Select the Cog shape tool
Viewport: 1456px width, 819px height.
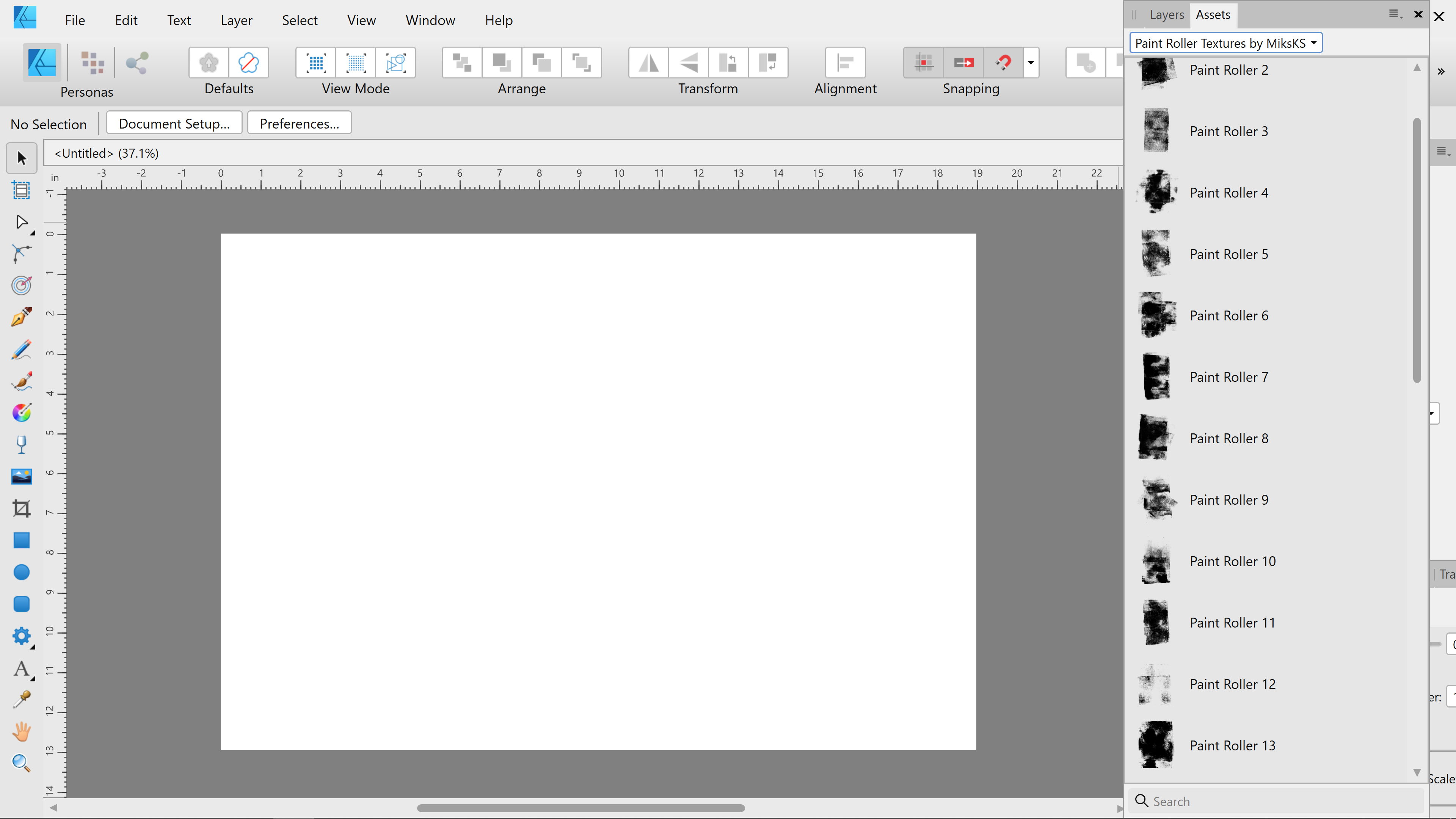[x=22, y=636]
